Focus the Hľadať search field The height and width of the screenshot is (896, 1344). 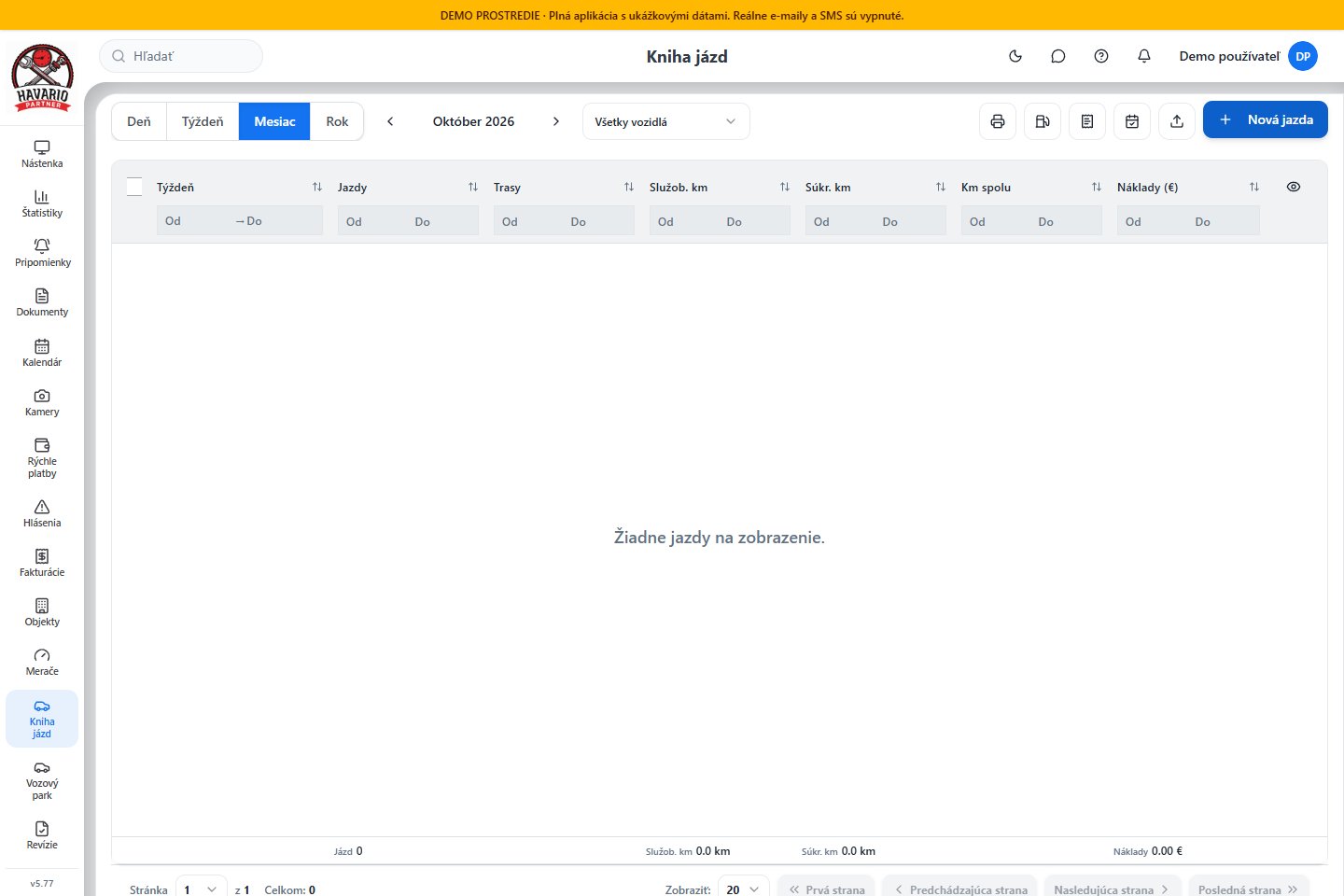[x=181, y=56]
